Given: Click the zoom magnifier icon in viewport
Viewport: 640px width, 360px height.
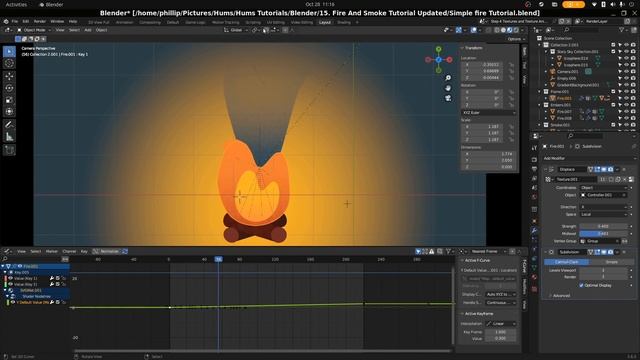Looking at the screenshot, I should 448,78.
